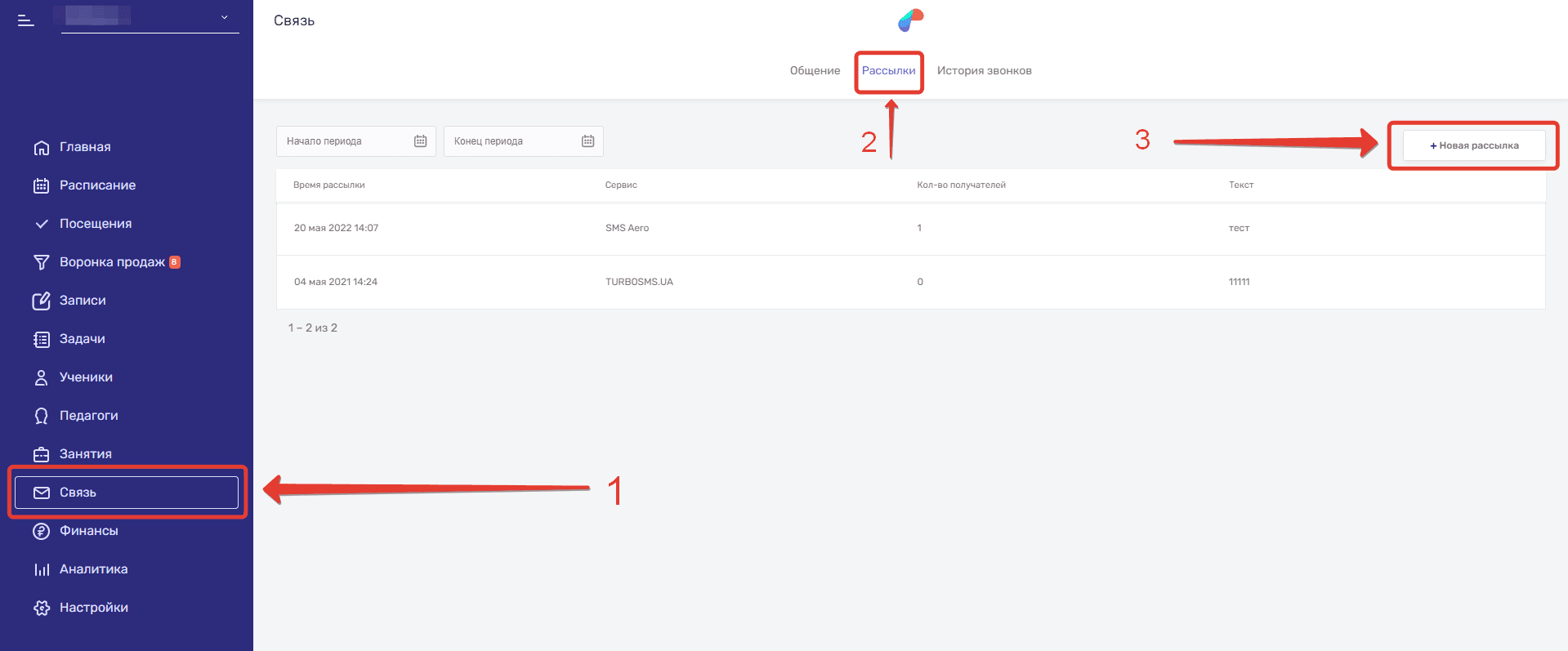Open the Расписание calendar icon

(x=41, y=186)
